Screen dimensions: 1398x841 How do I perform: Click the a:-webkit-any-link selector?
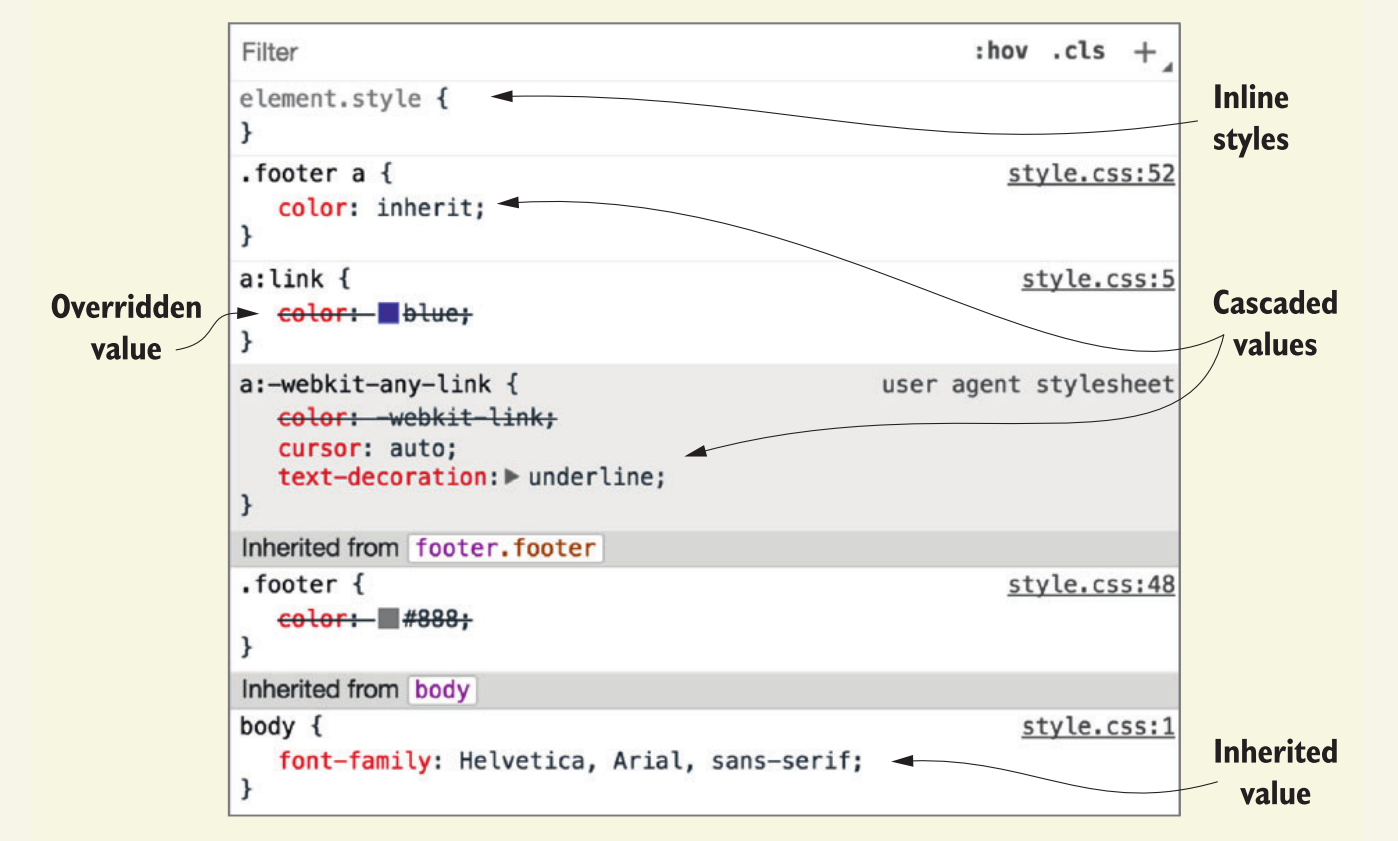[x=365, y=384]
